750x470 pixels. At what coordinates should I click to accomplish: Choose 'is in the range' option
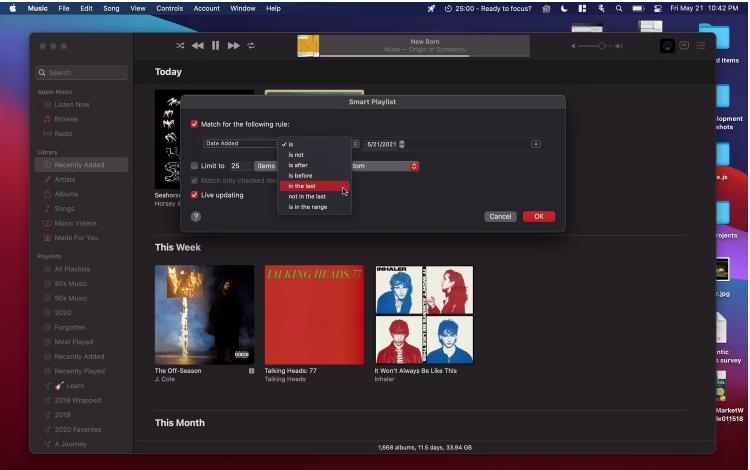[315, 207]
